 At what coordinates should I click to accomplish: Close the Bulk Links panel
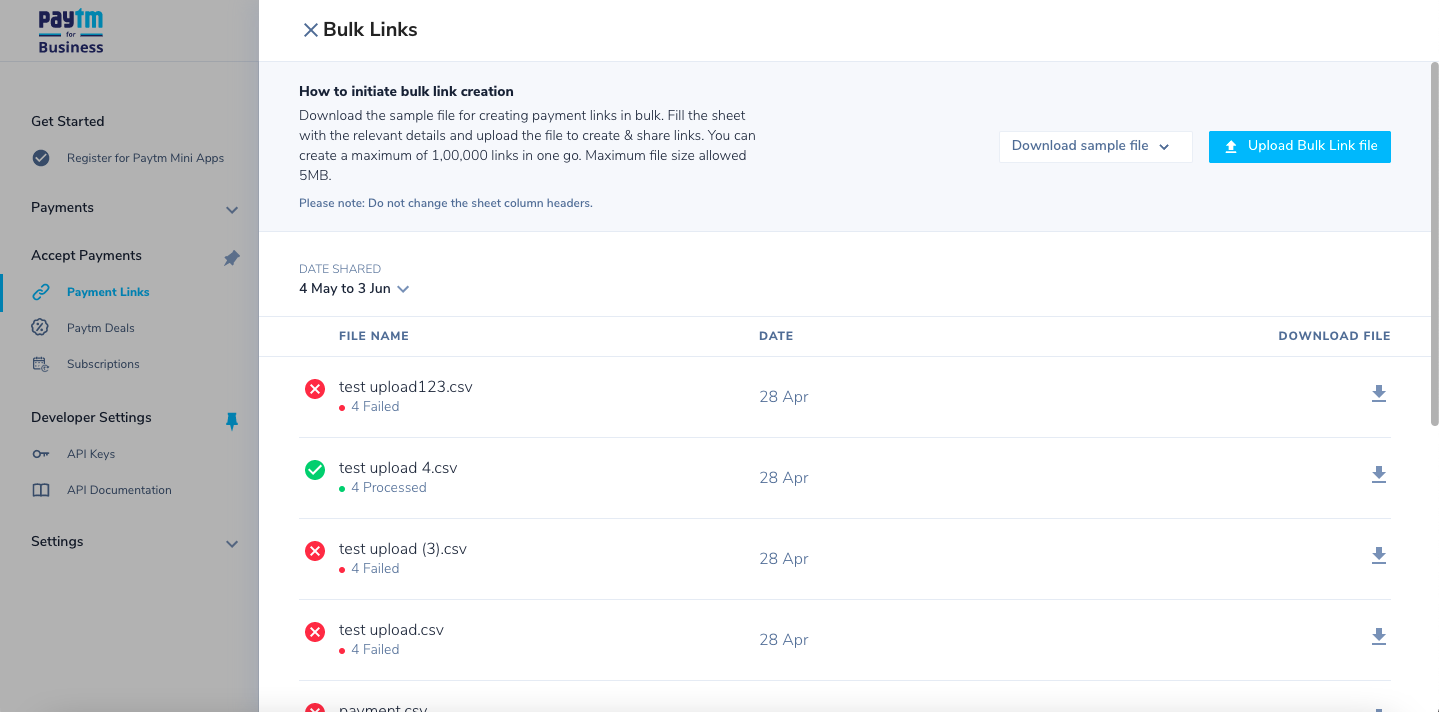(x=311, y=30)
